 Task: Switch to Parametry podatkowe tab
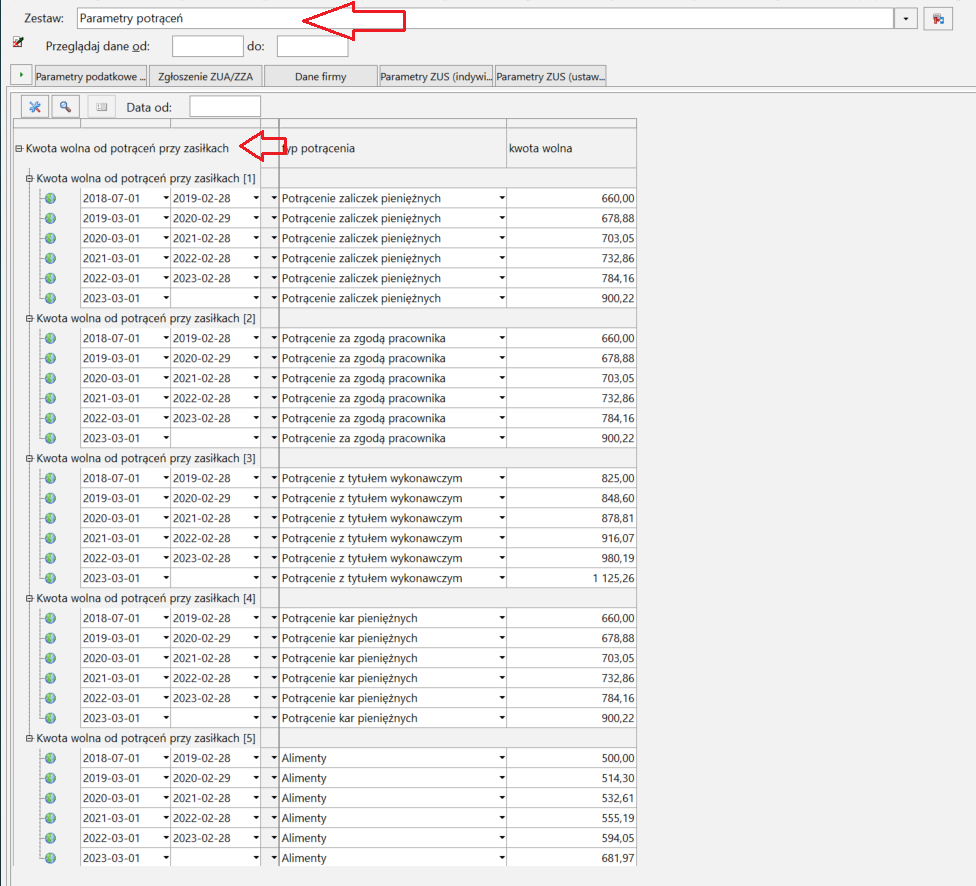click(91, 77)
